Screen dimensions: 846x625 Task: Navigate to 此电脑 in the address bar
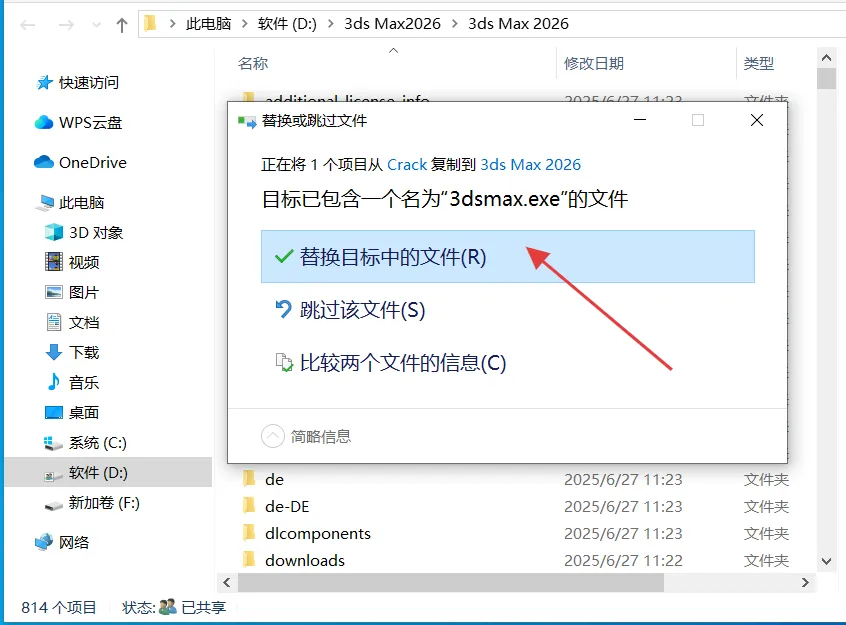(208, 24)
